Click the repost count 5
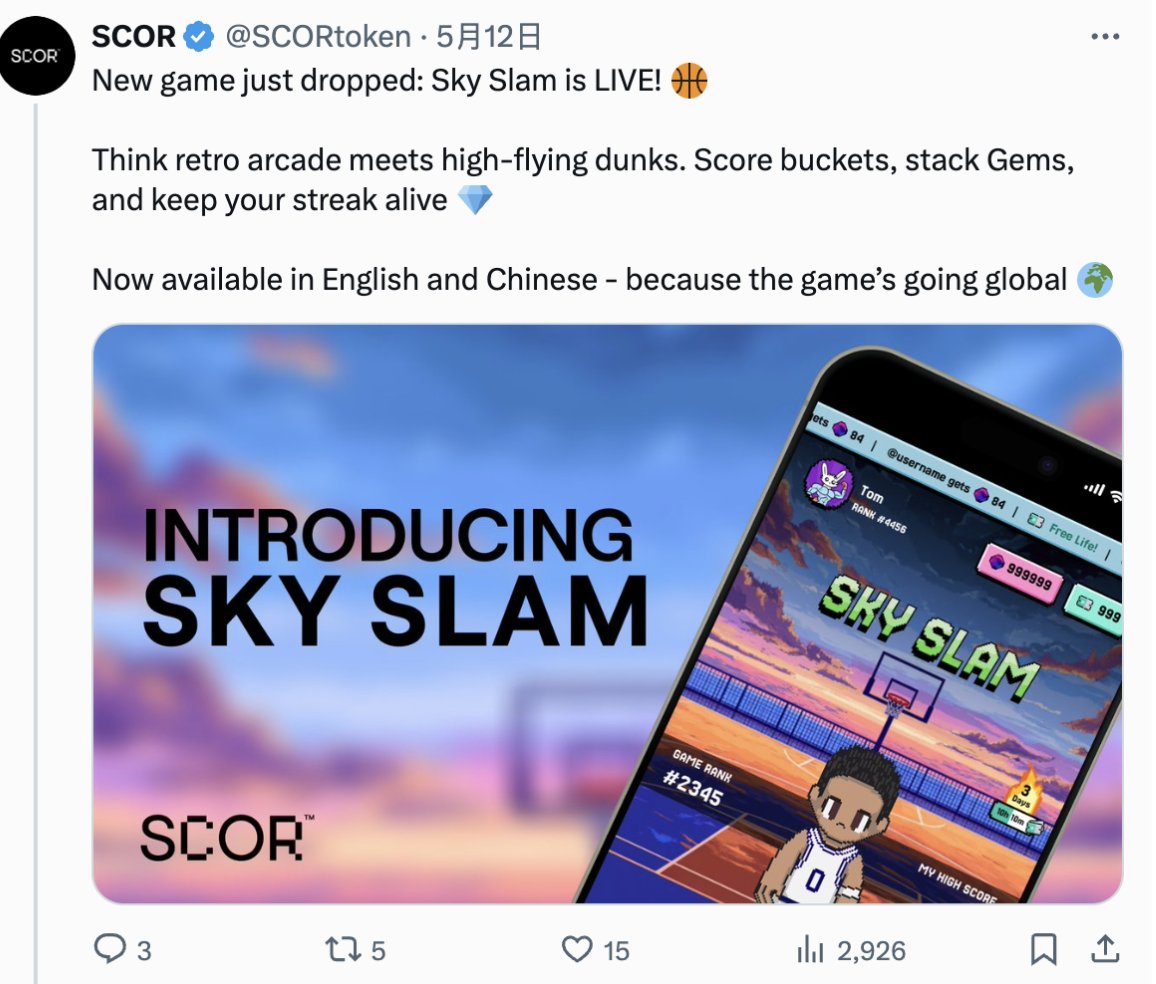The width and height of the screenshot is (1156, 984). point(377,950)
